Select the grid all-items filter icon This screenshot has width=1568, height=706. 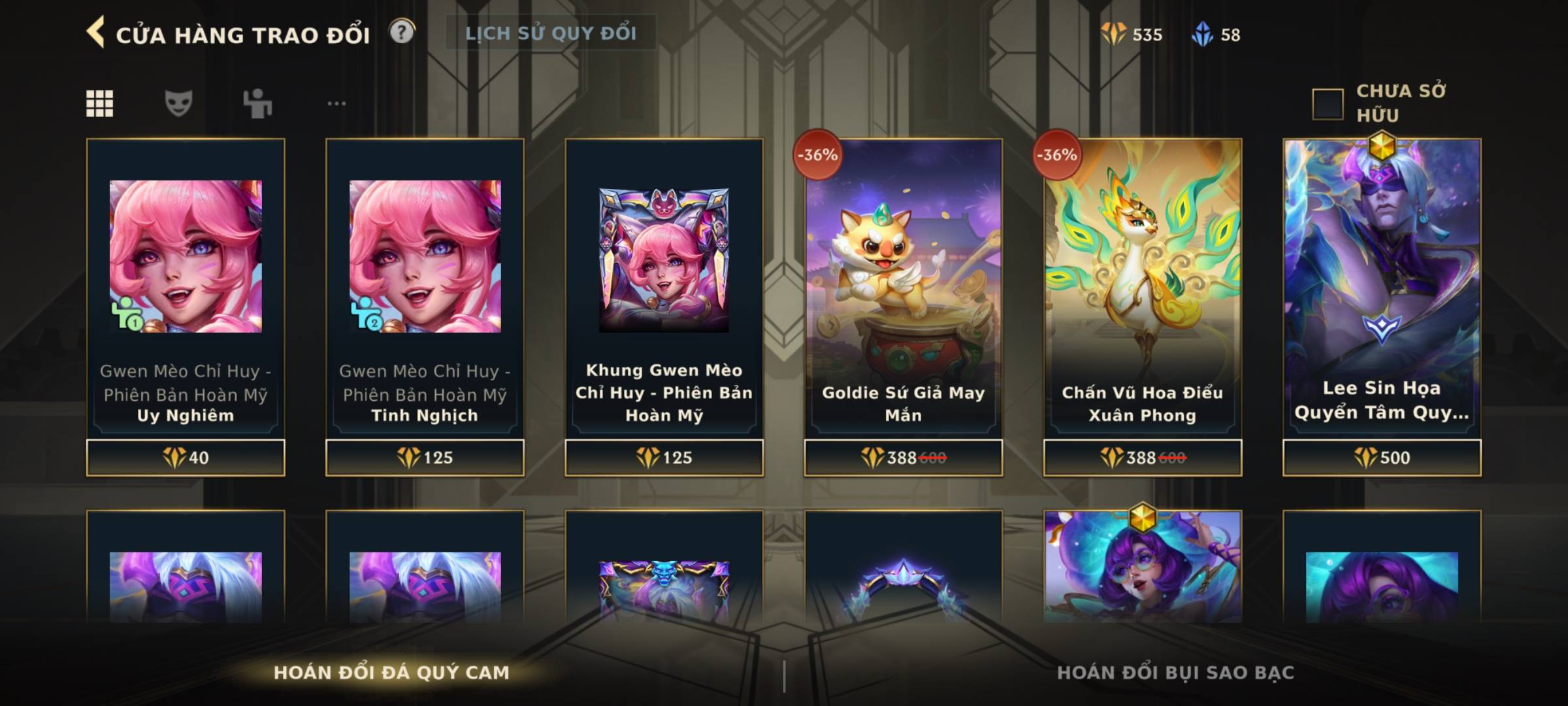pos(99,103)
